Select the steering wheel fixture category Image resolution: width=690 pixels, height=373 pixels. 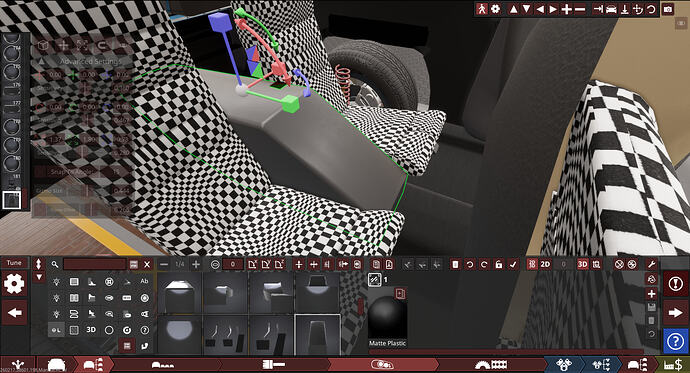(109, 282)
